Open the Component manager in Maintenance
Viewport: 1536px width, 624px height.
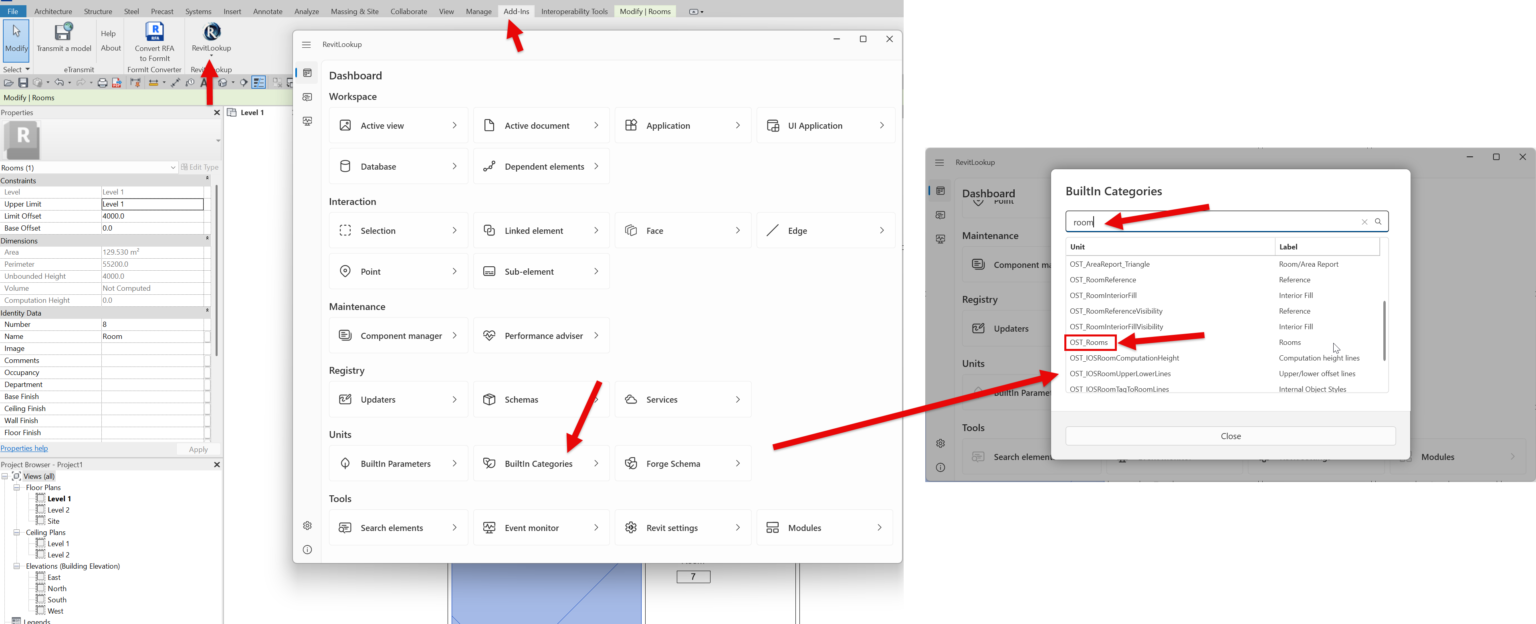coord(398,335)
